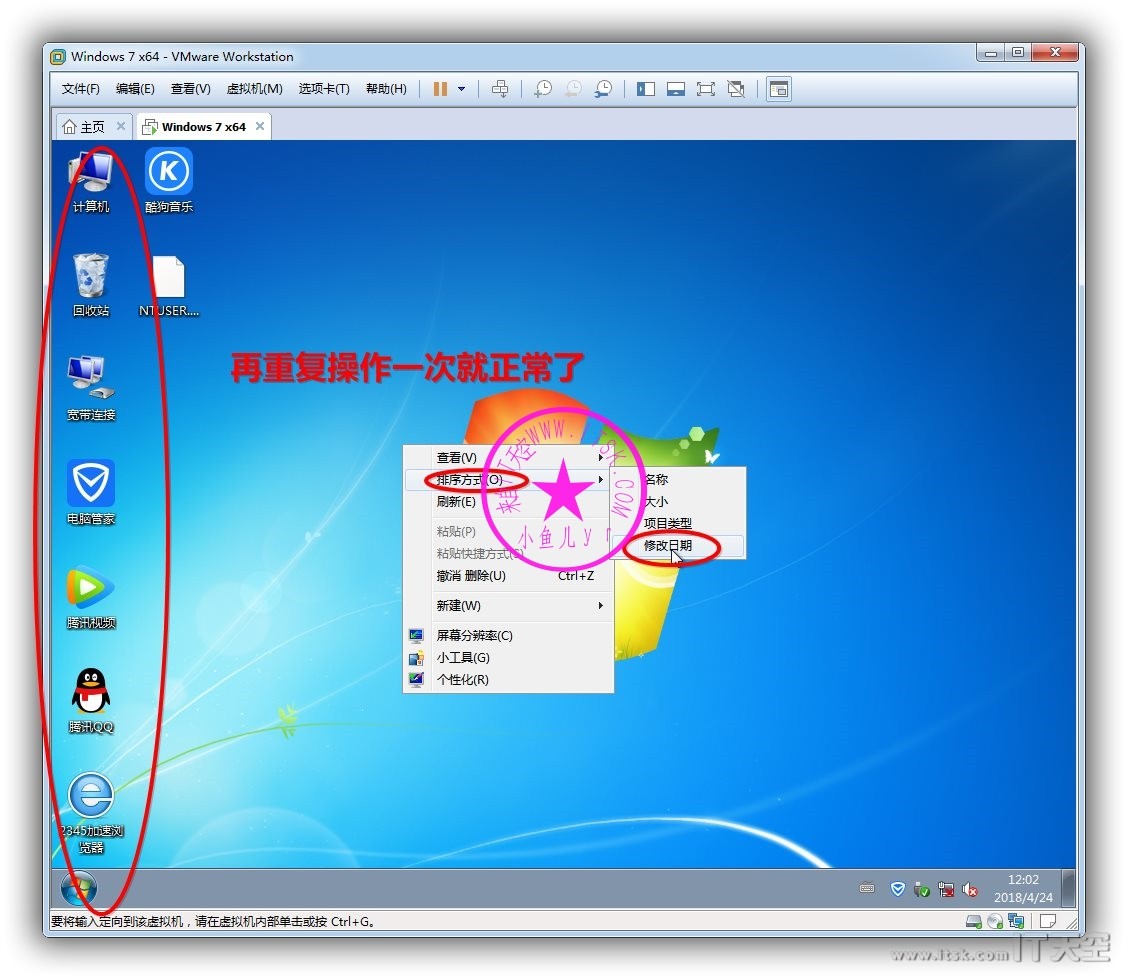This screenshot has height=980, width=1128.
Task: Click the Windows Start orb button
Action: [x=79, y=889]
